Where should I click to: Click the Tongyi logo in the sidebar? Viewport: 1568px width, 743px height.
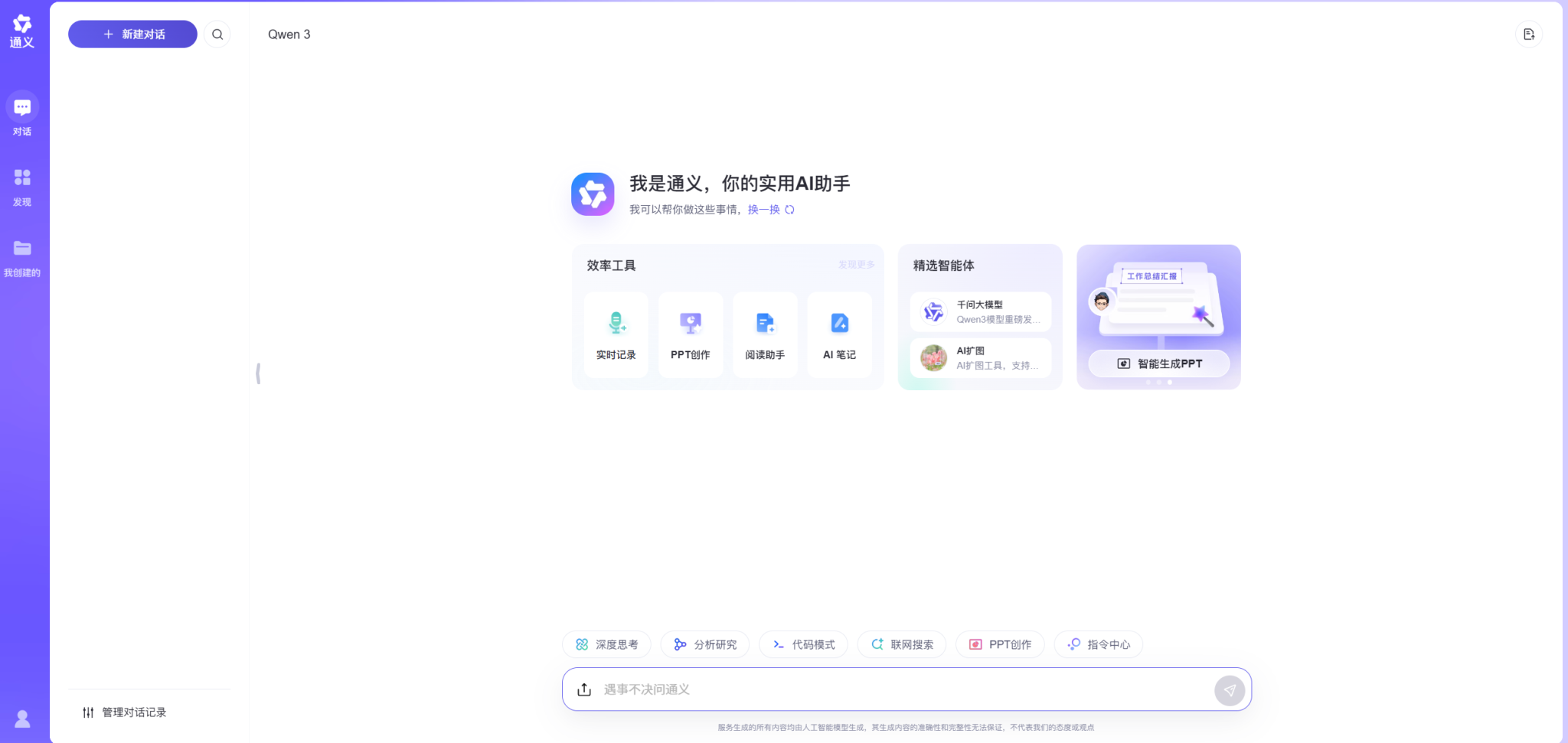tap(22, 31)
